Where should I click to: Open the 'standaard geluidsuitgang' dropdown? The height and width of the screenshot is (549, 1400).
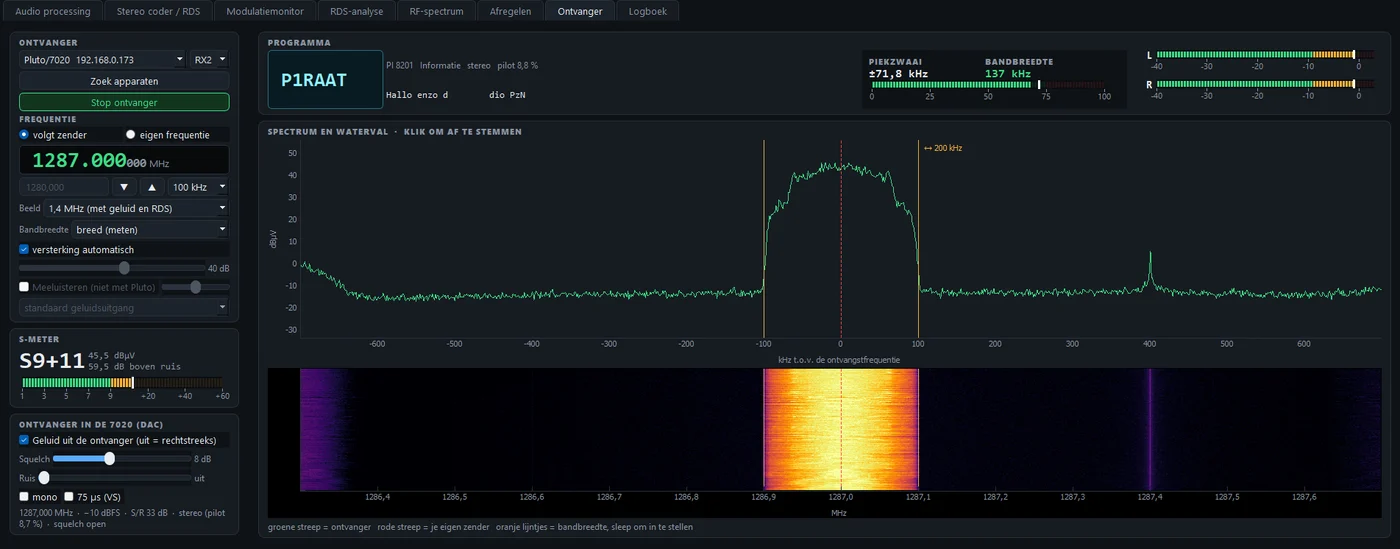click(124, 308)
